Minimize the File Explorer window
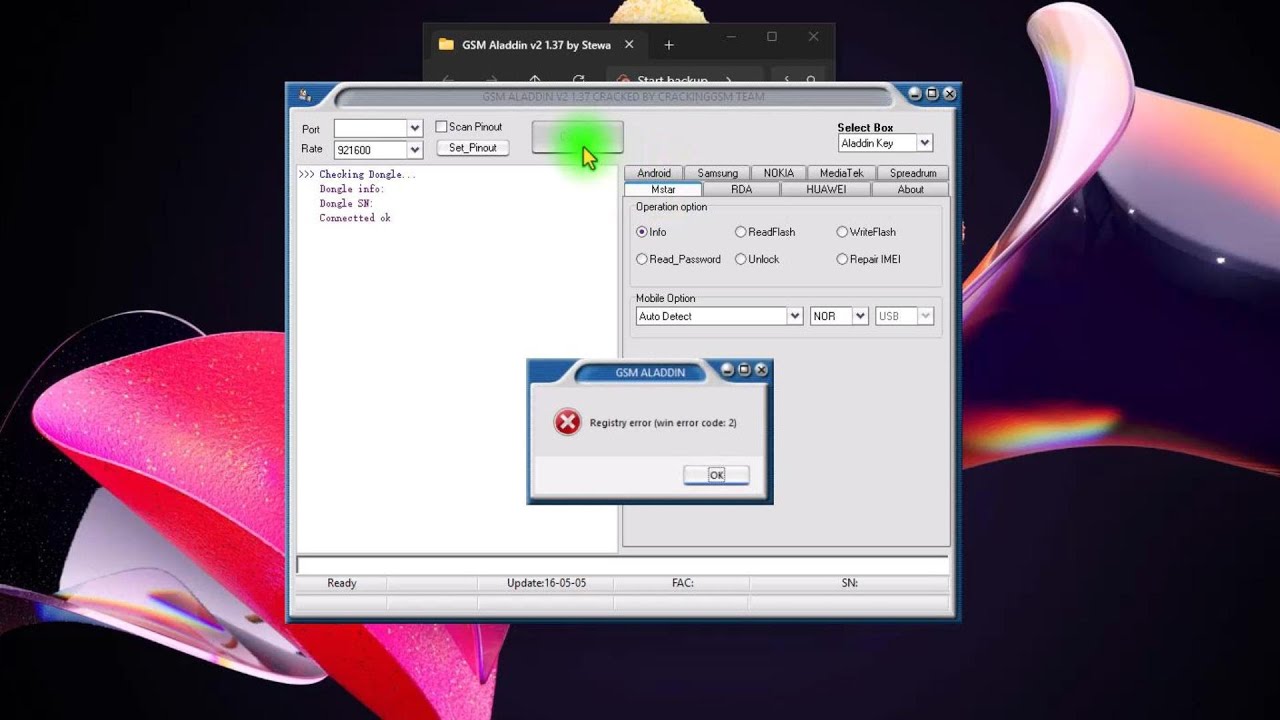The height and width of the screenshot is (720, 1280). point(731,37)
